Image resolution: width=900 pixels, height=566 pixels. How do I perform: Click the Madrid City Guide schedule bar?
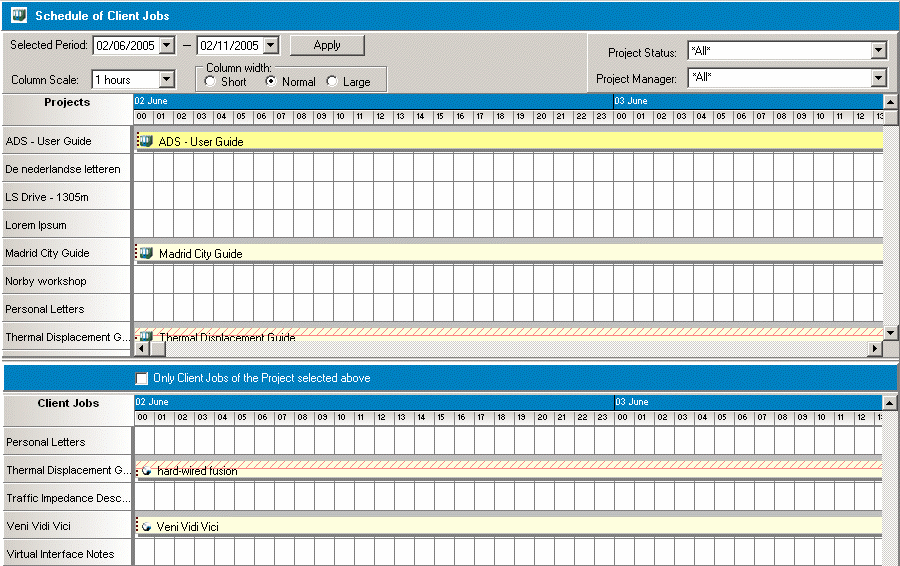[509, 253]
